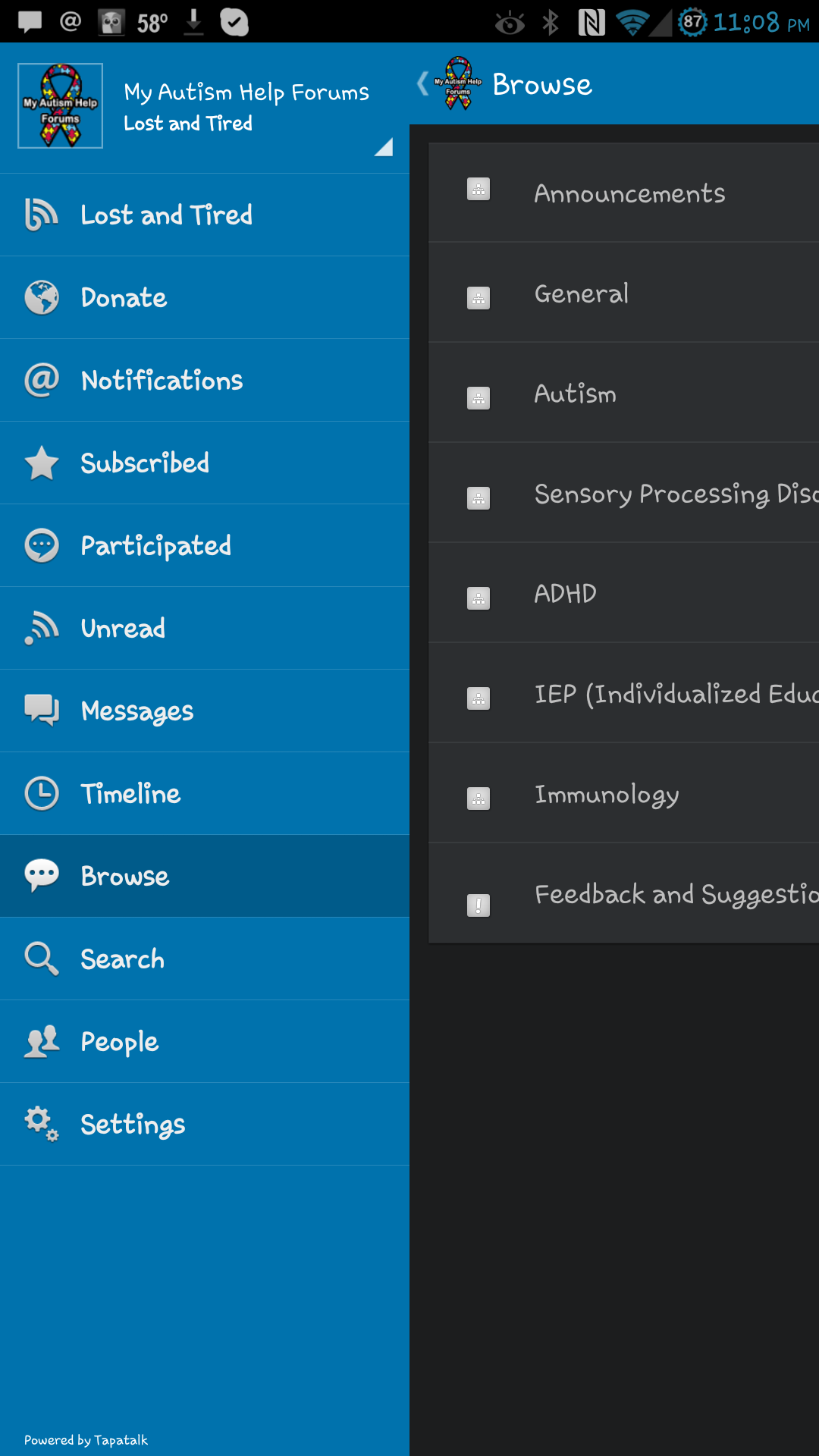Open Notifications via the @ icon
Viewport: 819px width, 1456px height.
click(41, 380)
